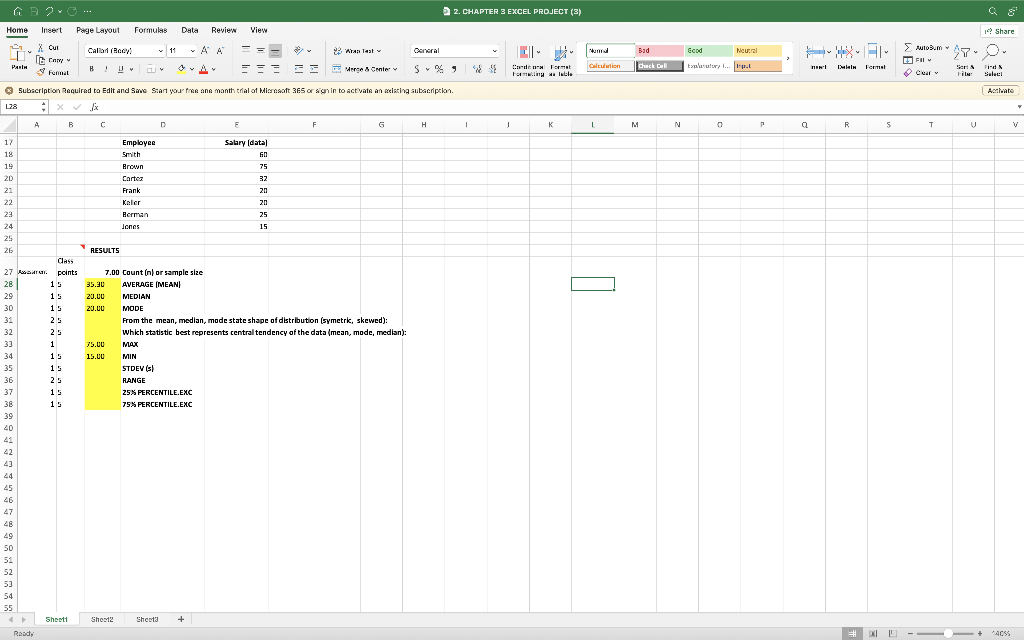Switch to the Formulas ribbon tab

point(150,30)
